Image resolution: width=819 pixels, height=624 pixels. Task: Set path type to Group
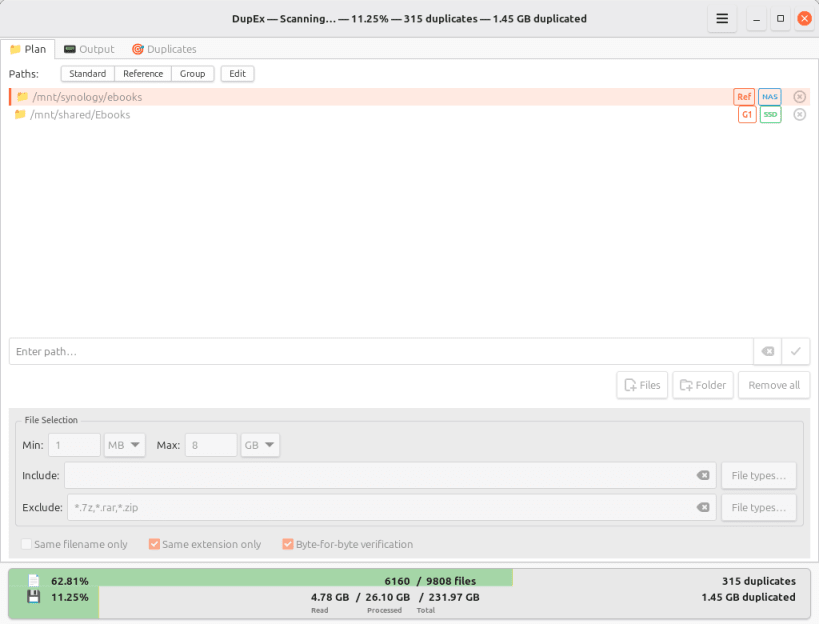(192, 74)
